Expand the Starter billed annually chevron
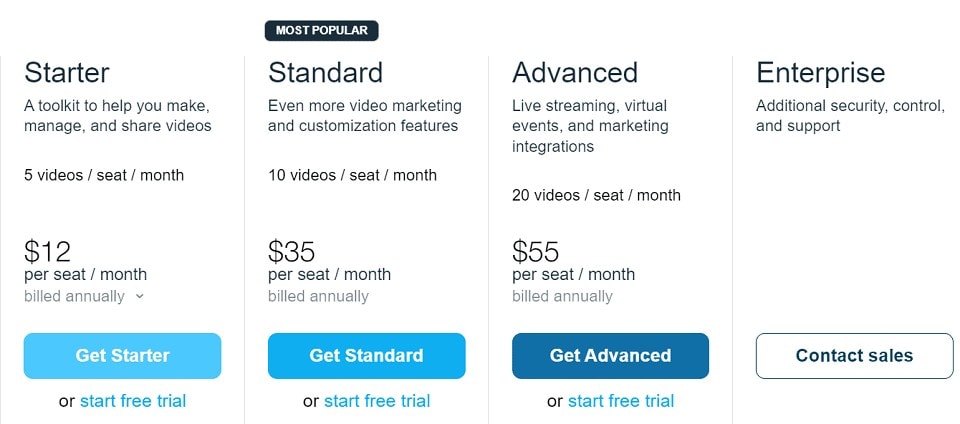Image resolution: width=960 pixels, height=424 pixels. 140,297
